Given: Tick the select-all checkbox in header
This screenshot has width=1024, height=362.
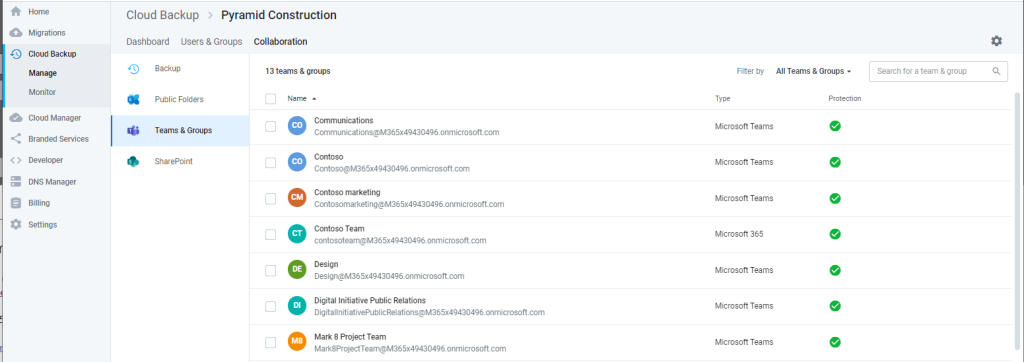Looking at the screenshot, I should coord(270,99).
